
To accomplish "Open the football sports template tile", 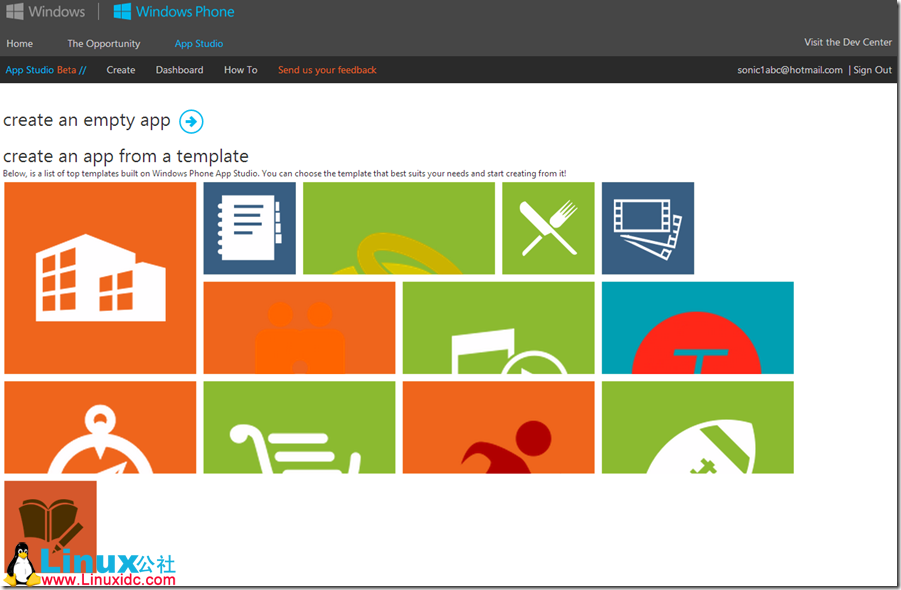I will tap(697, 427).
